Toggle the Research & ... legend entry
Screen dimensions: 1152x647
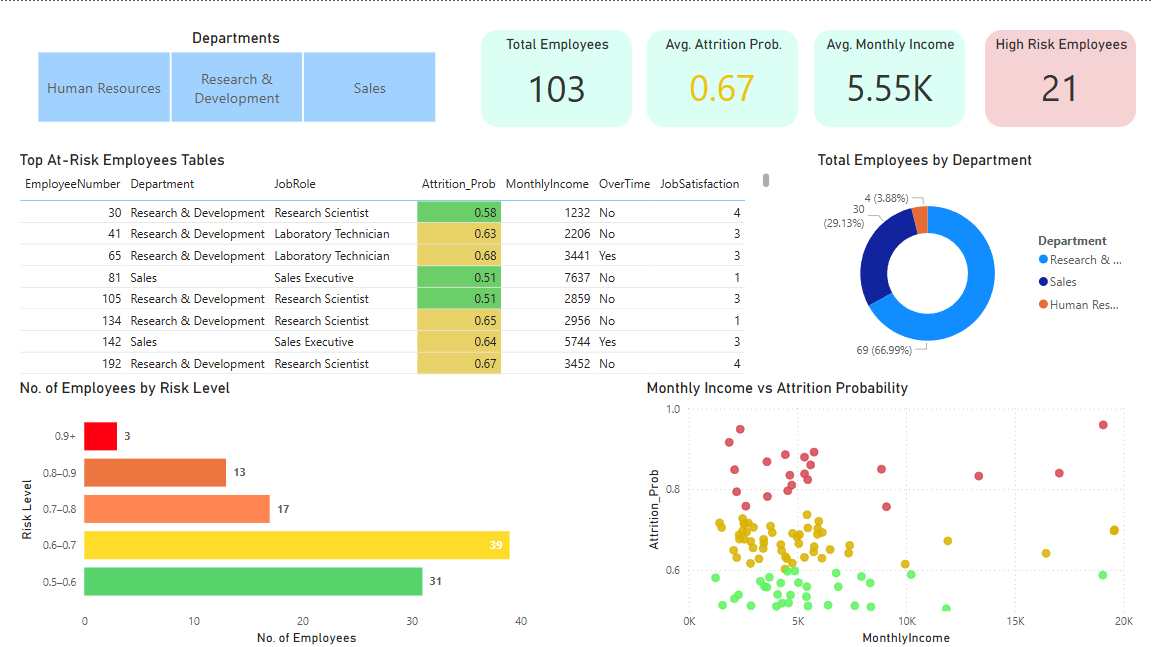1083,258
